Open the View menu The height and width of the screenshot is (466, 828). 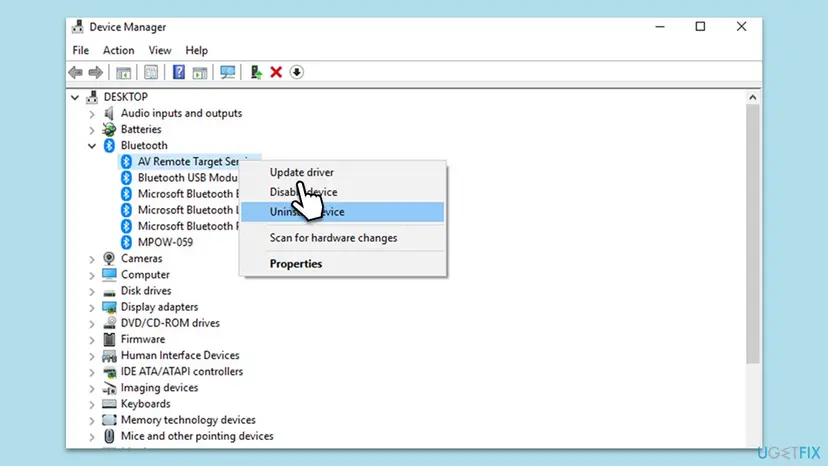click(159, 50)
